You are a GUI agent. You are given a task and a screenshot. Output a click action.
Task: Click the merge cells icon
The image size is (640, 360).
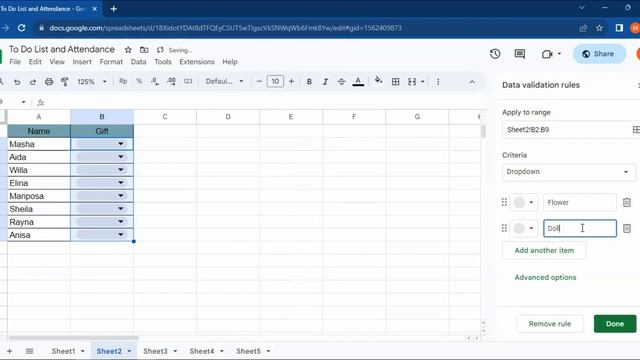pos(412,82)
